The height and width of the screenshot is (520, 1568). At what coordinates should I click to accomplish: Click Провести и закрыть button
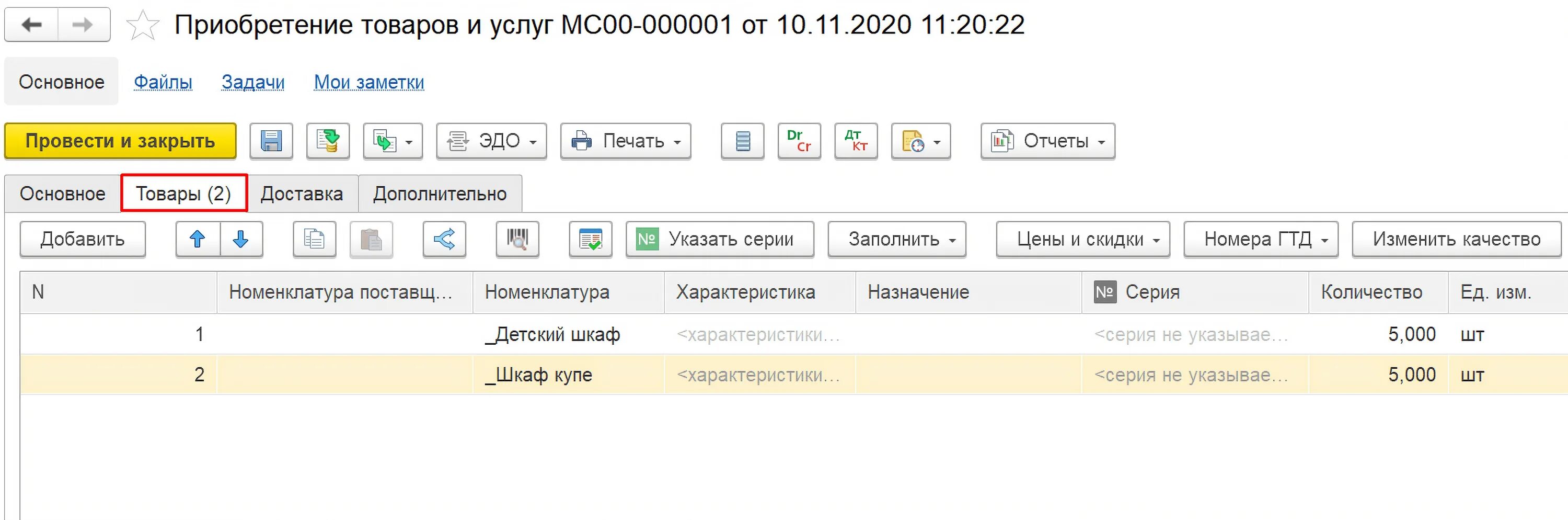tap(121, 141)
